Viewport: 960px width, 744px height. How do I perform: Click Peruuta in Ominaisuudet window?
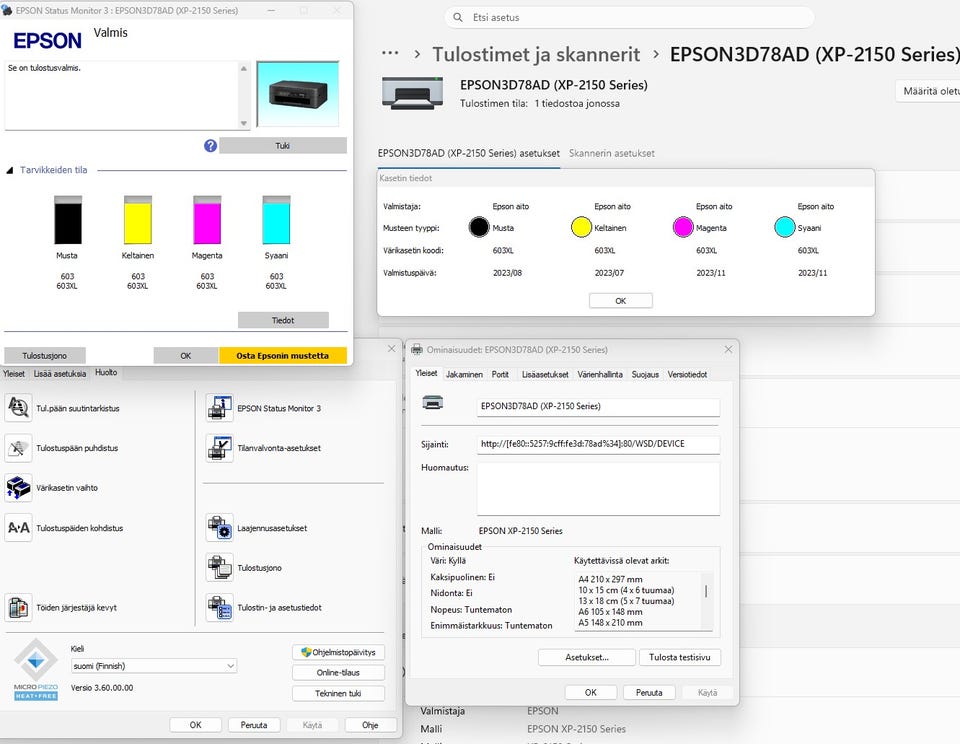(649, 693)
